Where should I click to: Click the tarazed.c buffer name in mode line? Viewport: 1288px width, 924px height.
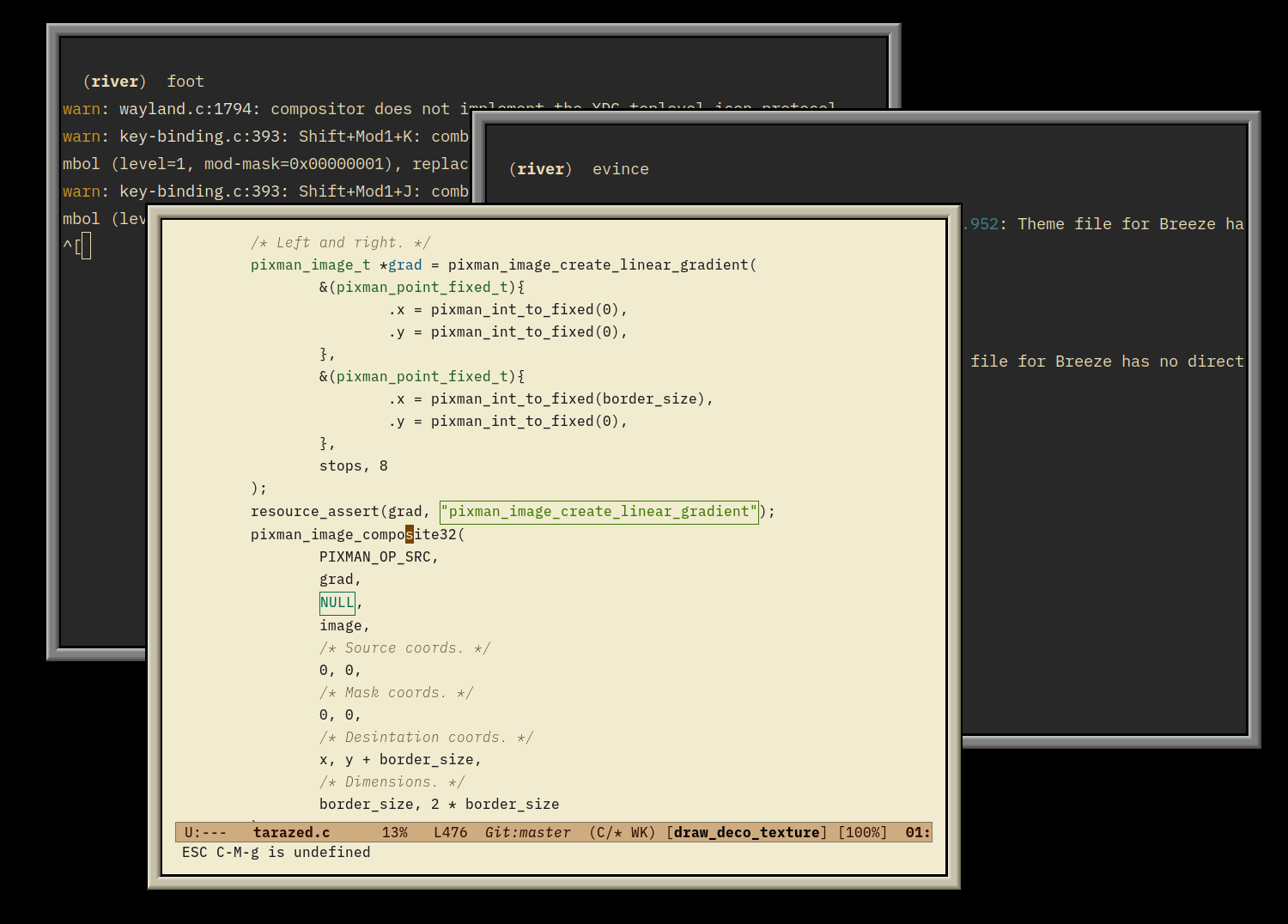[291, 832]
